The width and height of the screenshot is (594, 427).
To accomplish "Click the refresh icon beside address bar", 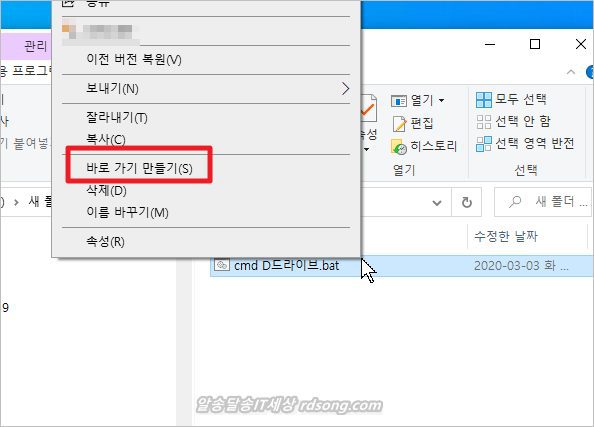I will [x=467, y=203].
